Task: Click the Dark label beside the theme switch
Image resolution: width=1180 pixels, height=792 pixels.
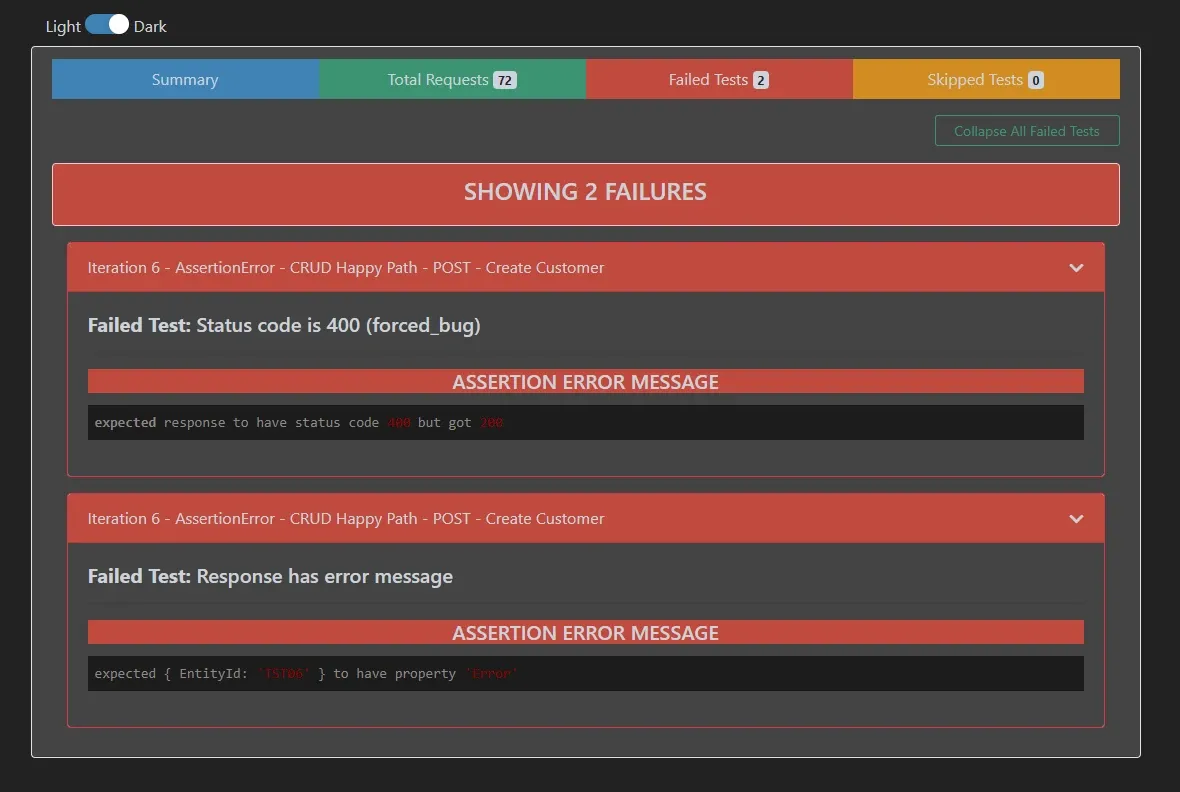Action: pyautogui.click(x=150, y=26)
